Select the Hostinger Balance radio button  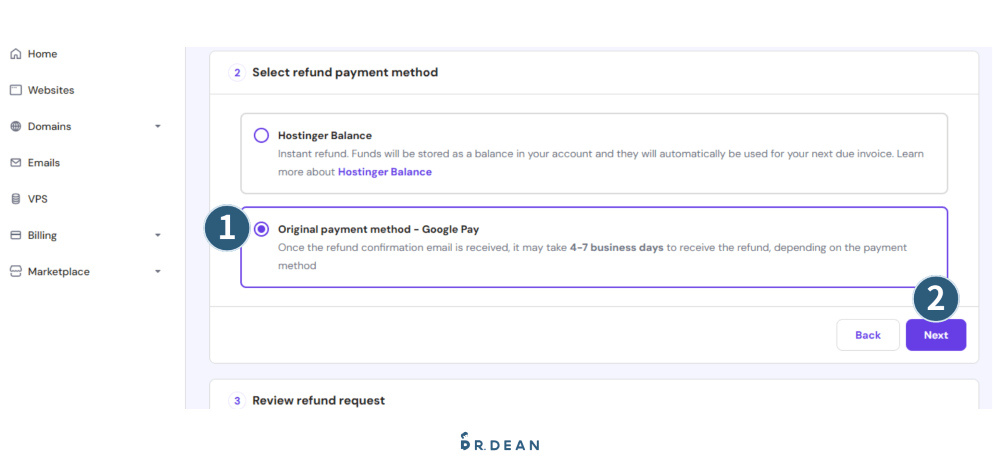(x=262, y=135)
